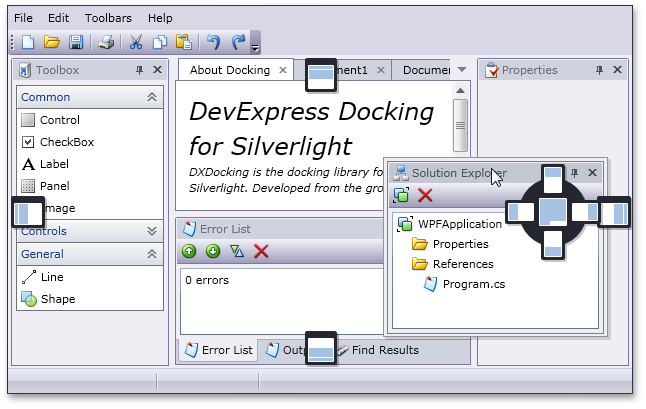Select the Line item in Toolbox
The width and height of the screenshot is (646, 409).
tap(90, 277)
